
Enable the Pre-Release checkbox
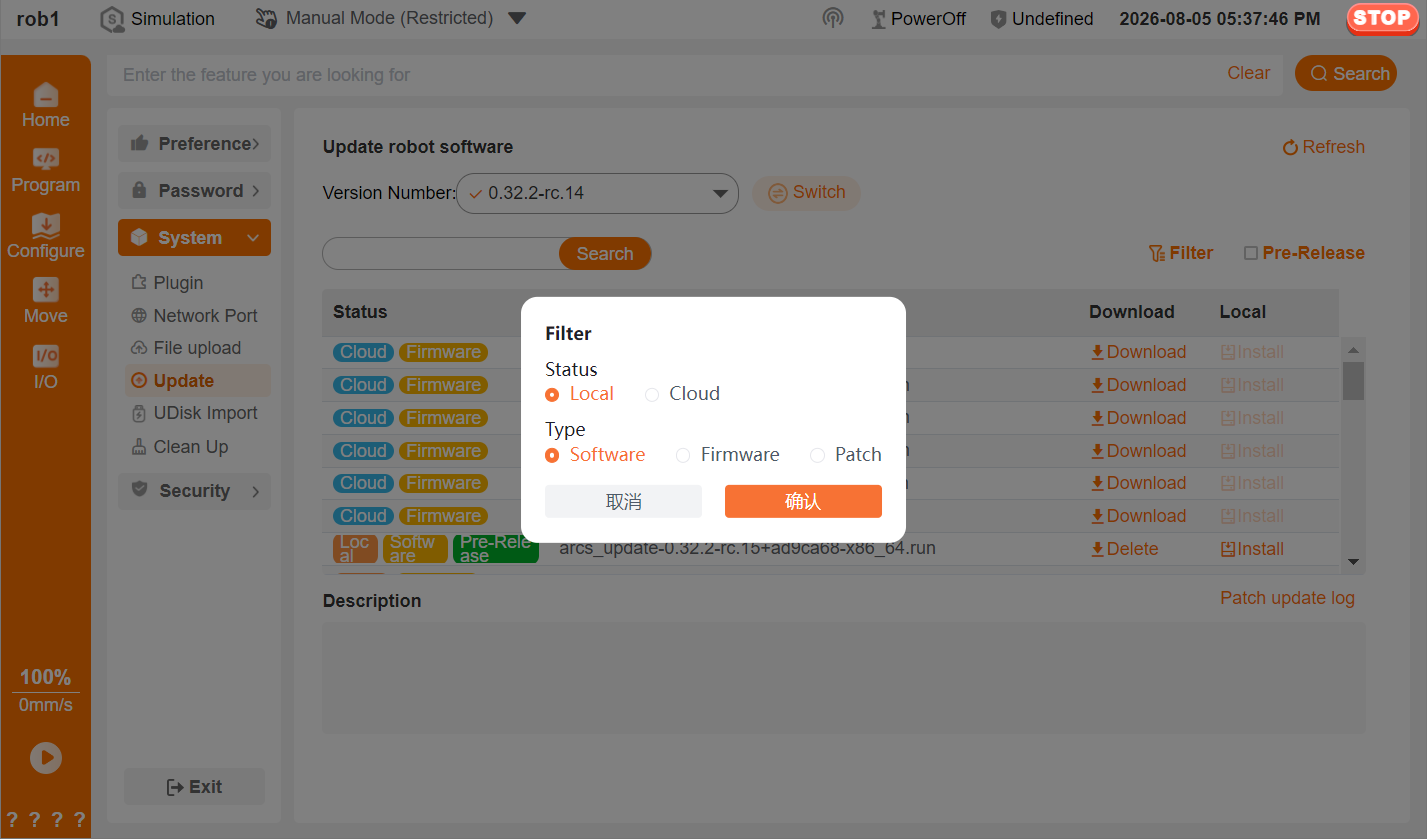click(1250, 254)
